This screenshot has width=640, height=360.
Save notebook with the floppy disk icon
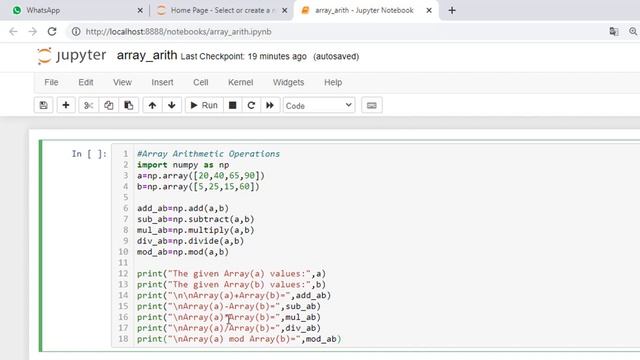44,105
